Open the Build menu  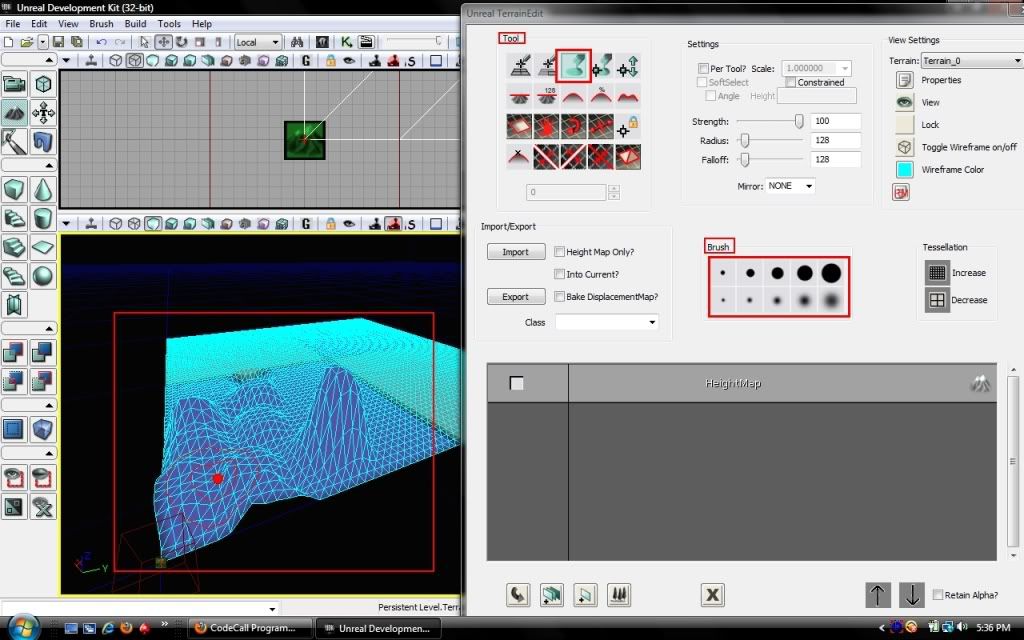(x=135, y=24)
